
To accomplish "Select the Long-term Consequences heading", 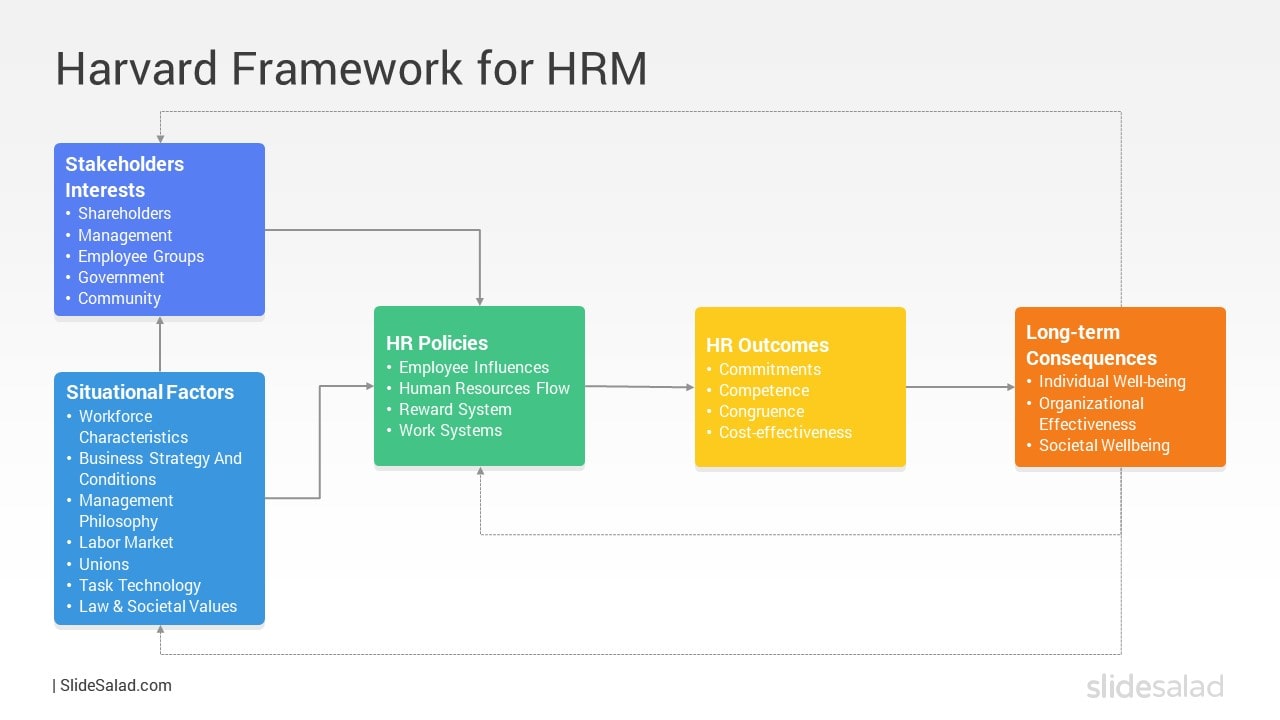I will tap(1091, 345).
